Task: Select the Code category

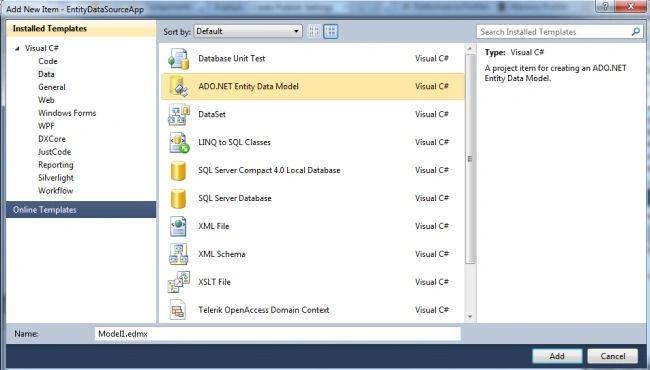Action: 48,61
